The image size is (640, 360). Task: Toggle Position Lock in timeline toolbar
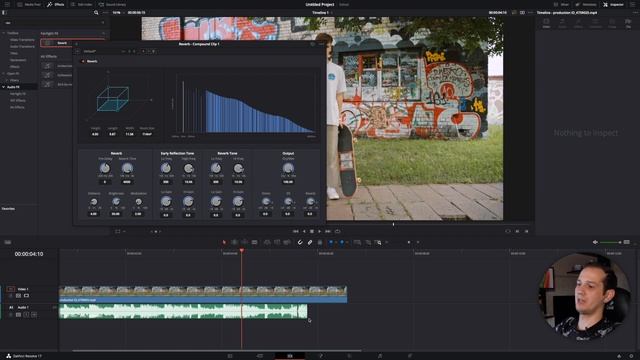[x=320, y=242]
